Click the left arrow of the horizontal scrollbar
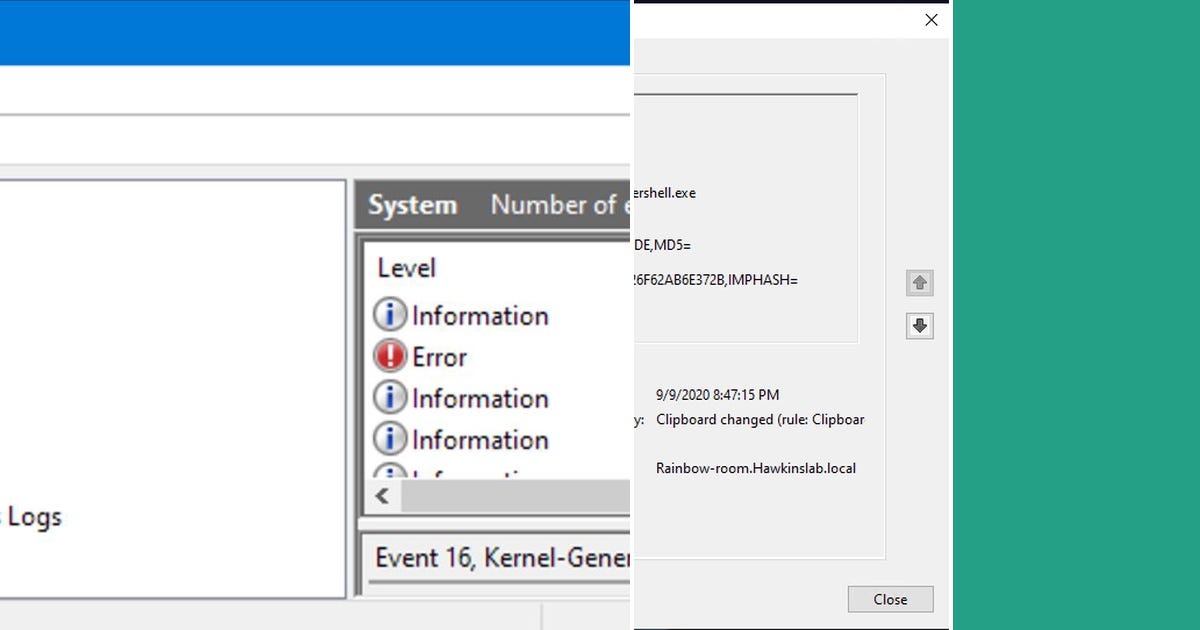The height and width of the screenshot is (630, 1200). coord(382,496)
